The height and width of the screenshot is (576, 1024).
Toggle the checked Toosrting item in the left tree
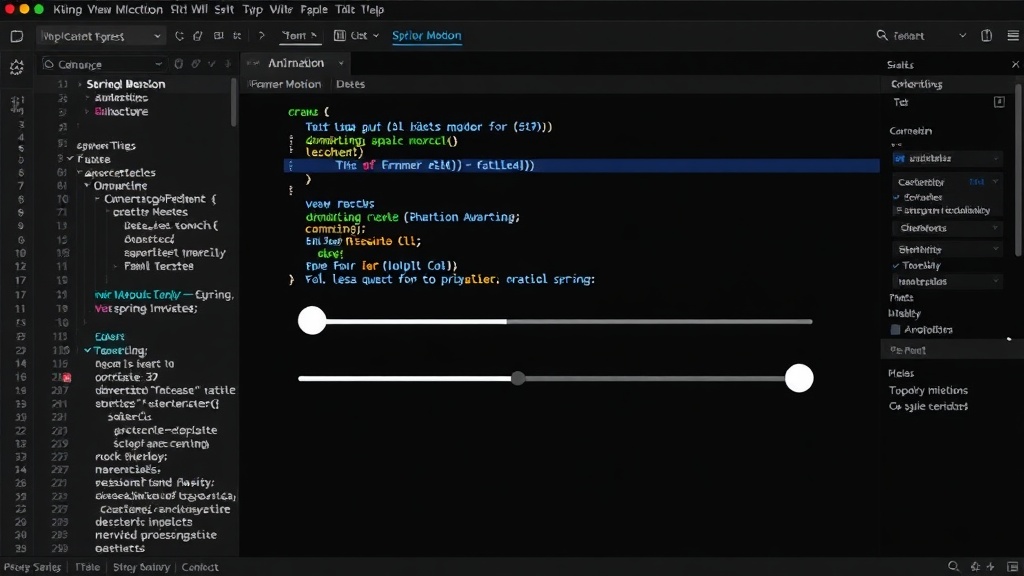click(x=87, y=351)
